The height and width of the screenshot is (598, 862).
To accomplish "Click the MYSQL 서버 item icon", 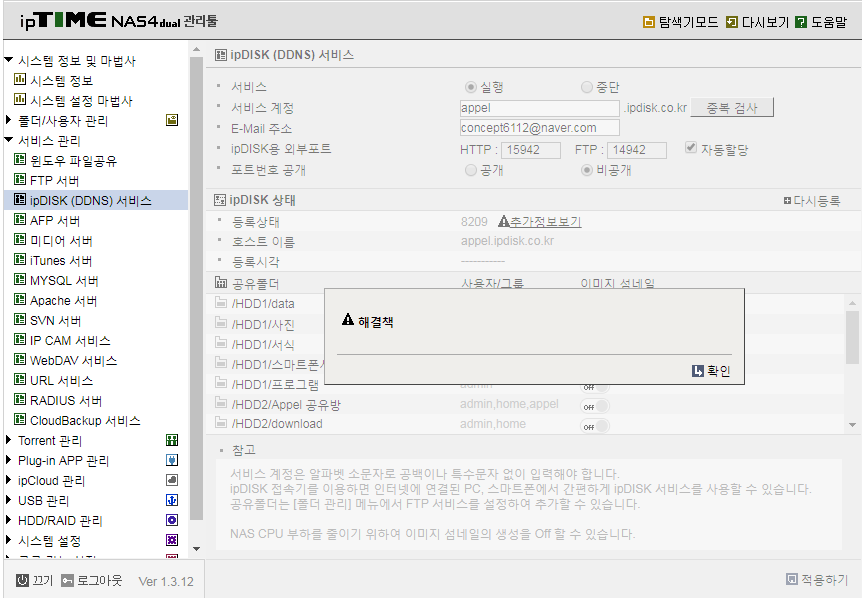I will coord(20,279).
